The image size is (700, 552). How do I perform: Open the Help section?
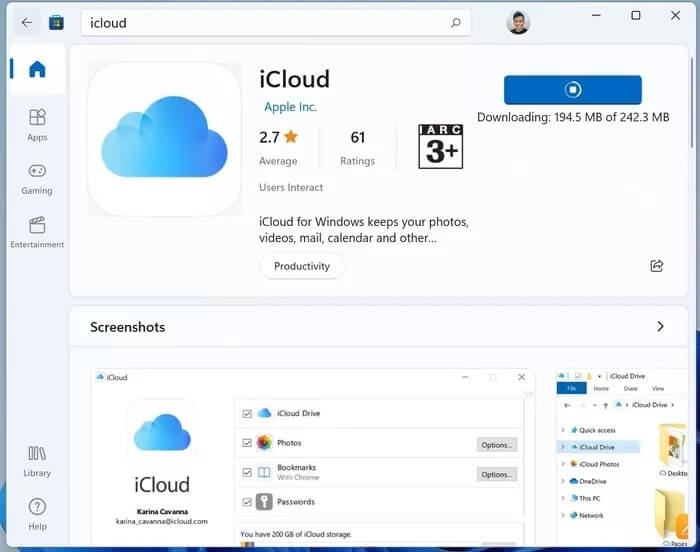tap(37, 514)
